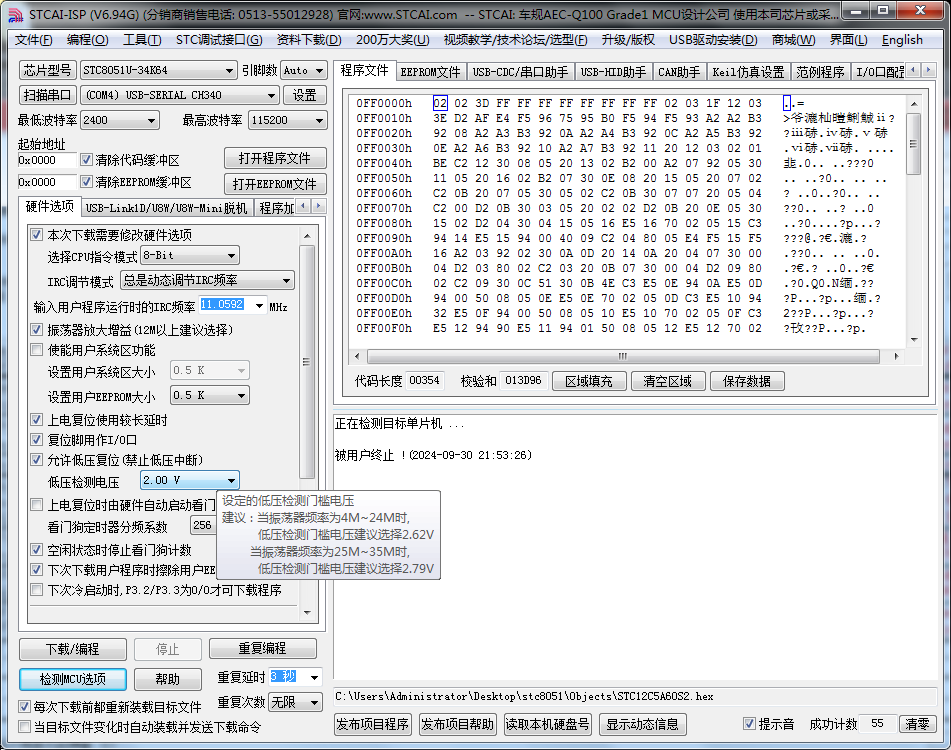Image resolution: width=951 pixels, height=750 pixels.
Task: Click hardware options list scroll down arrow
Action: point(307,612)
